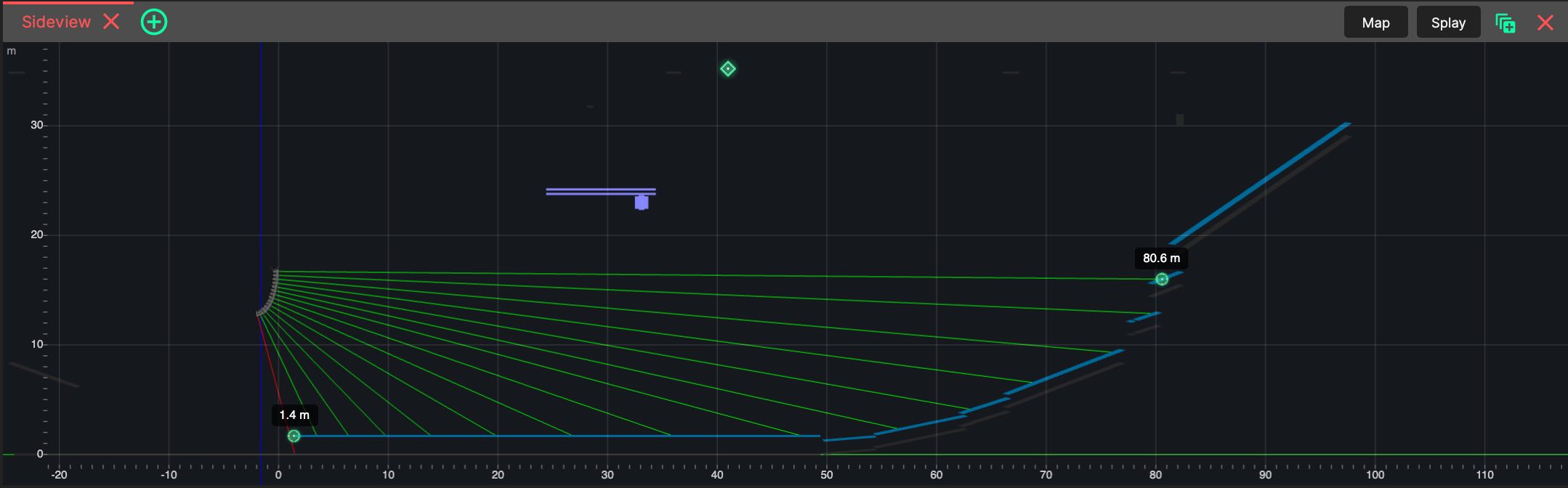Viewport: 1568px width, 488px height.
Task: Click the 80.6 m distance label
Action: [1161, 258]
